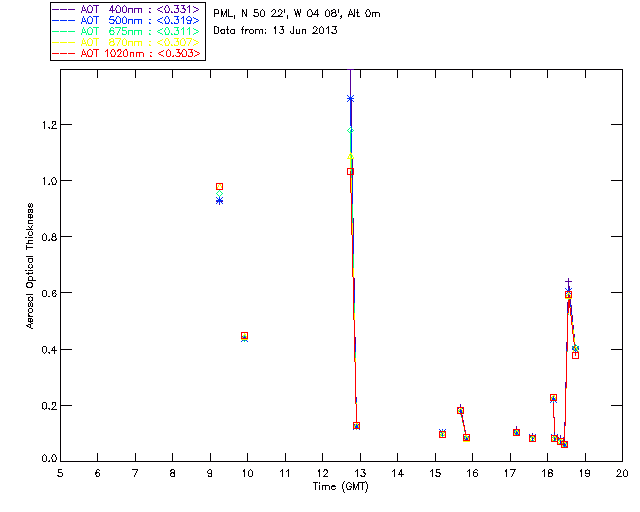640x512 pixels.
Task: Click the x-axis tick label '5'
Action: tap(60, 473)
